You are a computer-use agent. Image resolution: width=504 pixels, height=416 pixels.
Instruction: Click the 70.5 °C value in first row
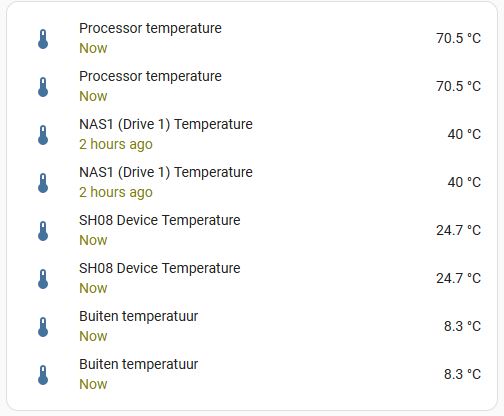click(458, 38)
